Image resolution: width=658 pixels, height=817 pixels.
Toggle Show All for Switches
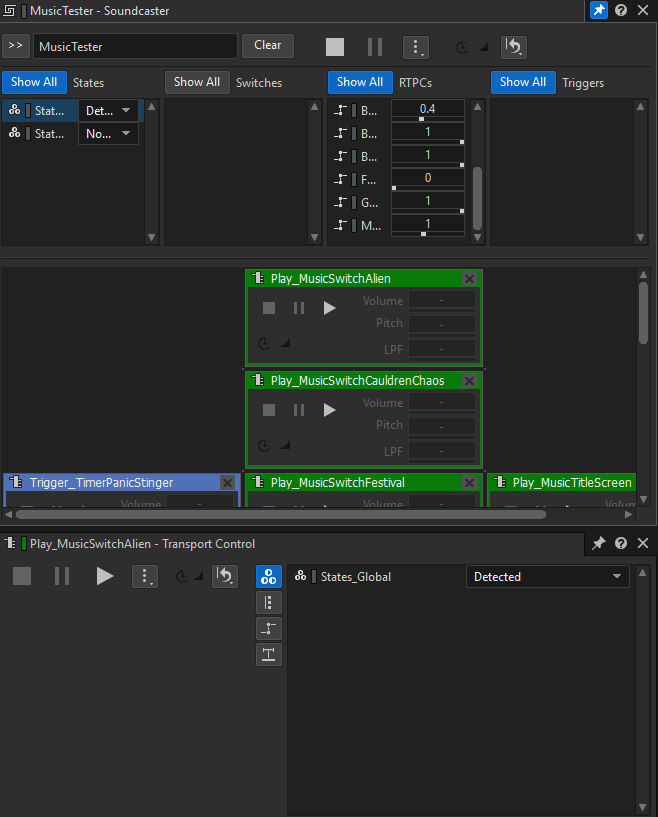click(x=197, y=82)
